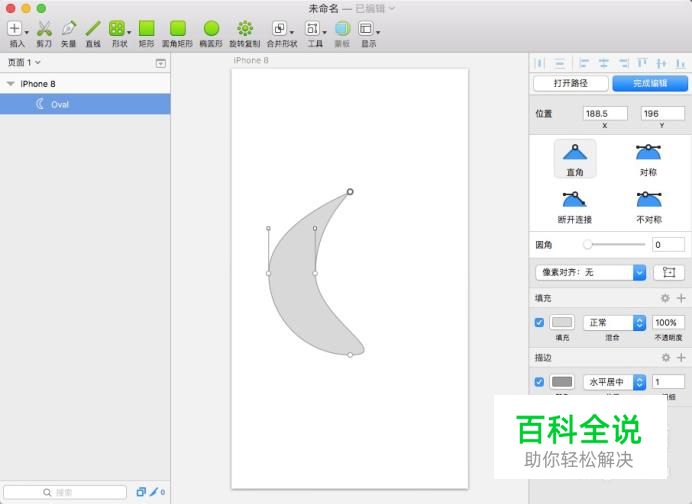Select the Oval layer
The height and width of the screenshot is (504, 692).
85,104
